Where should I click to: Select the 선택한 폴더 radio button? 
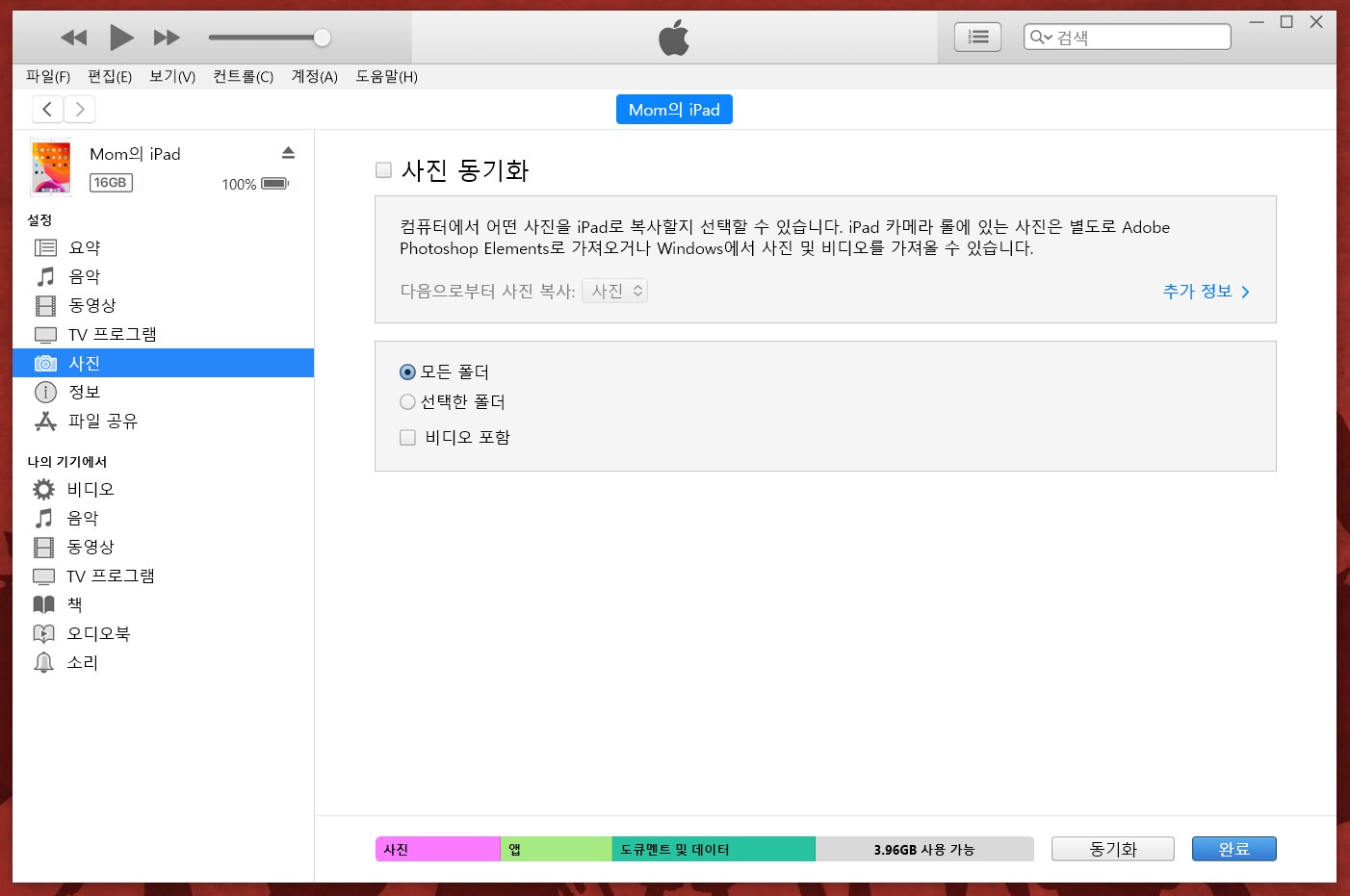tap(407, 401)
